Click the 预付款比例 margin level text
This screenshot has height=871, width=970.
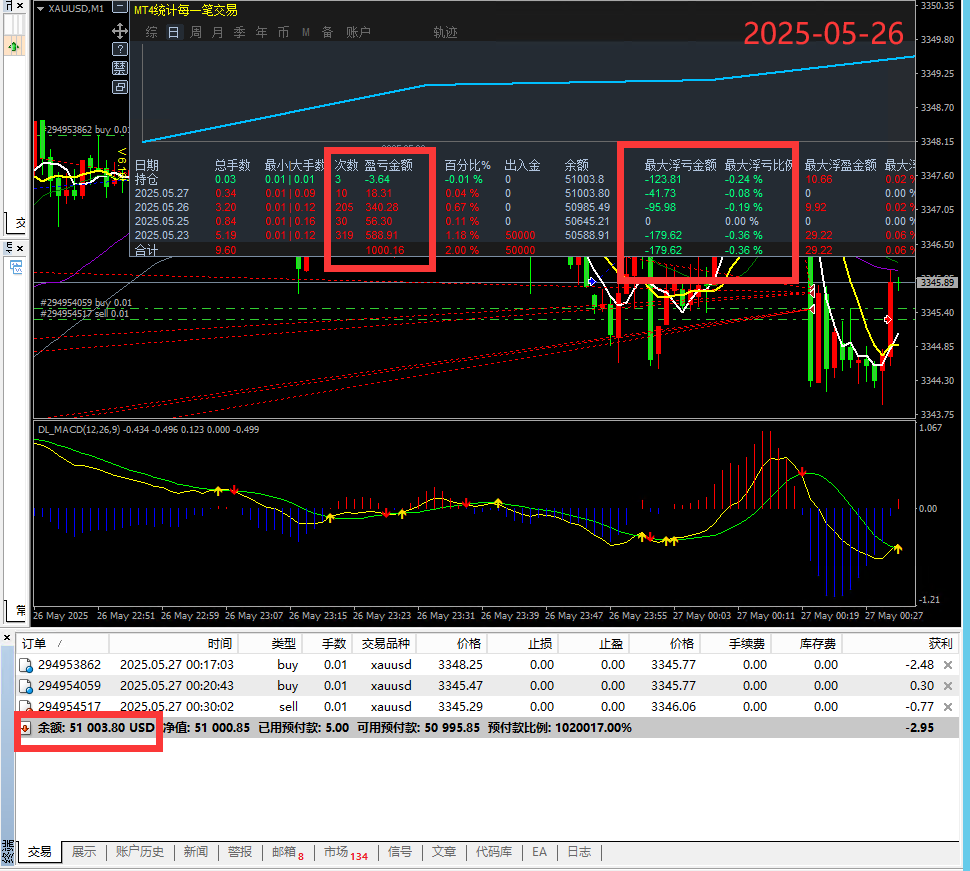point(560,728)
